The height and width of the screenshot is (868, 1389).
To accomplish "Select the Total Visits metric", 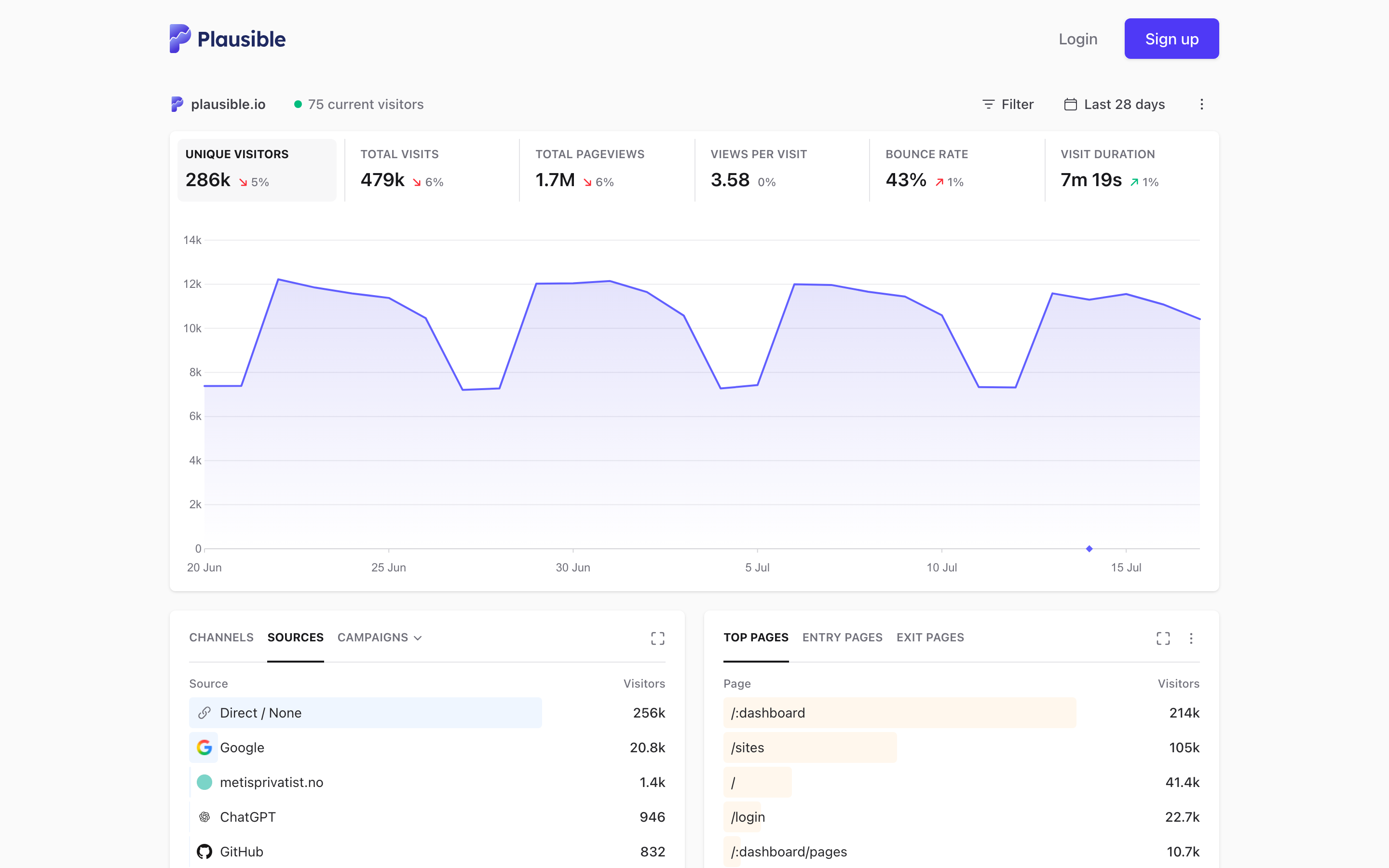I will (x=432, y=170).
